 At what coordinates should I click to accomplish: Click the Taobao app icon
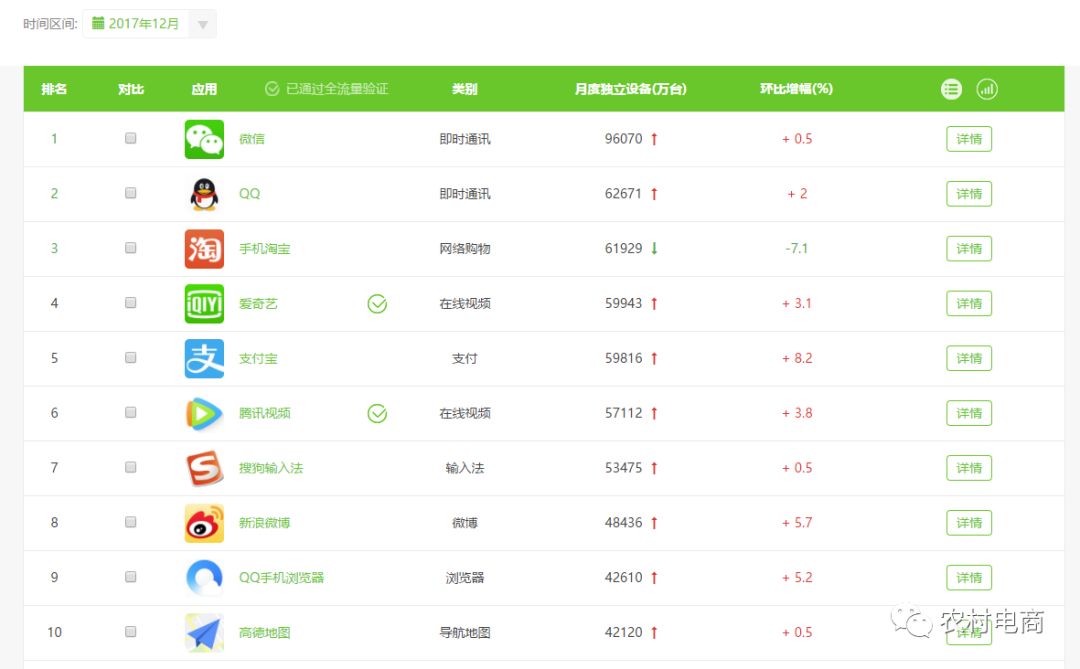pyautogui.click(x=204, y=249)
